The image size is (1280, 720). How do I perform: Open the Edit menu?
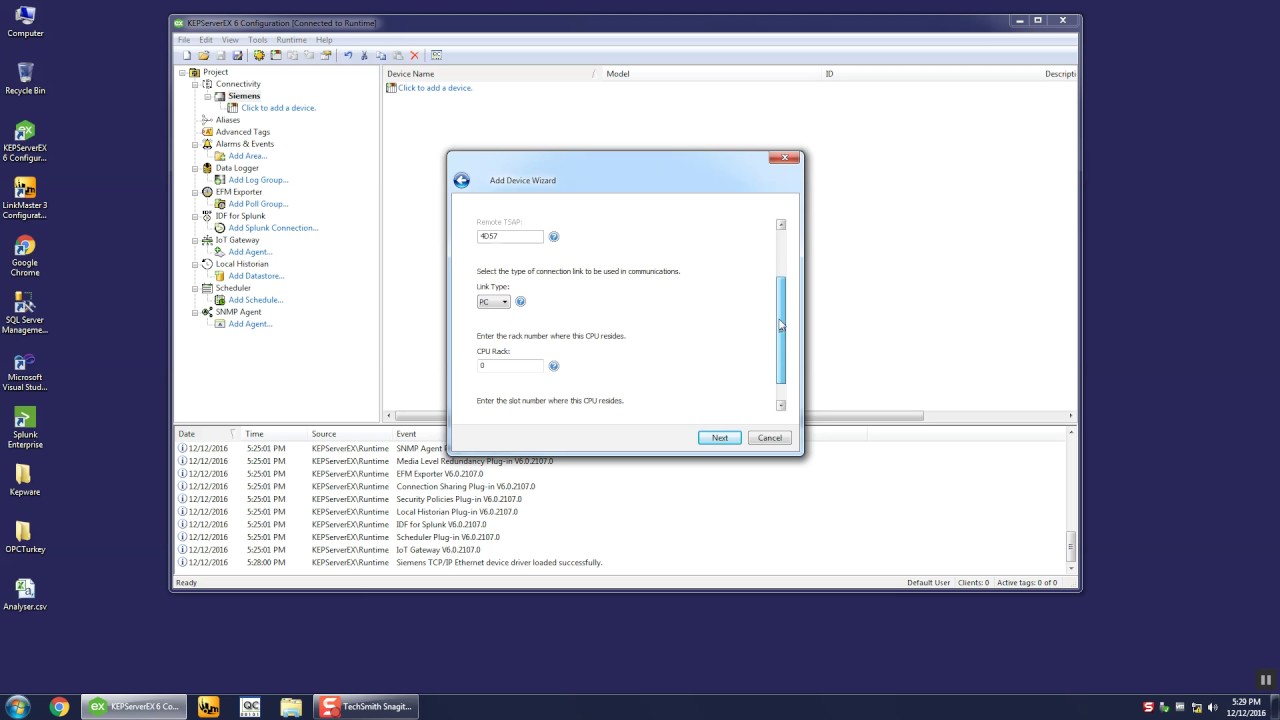(206, 40)
